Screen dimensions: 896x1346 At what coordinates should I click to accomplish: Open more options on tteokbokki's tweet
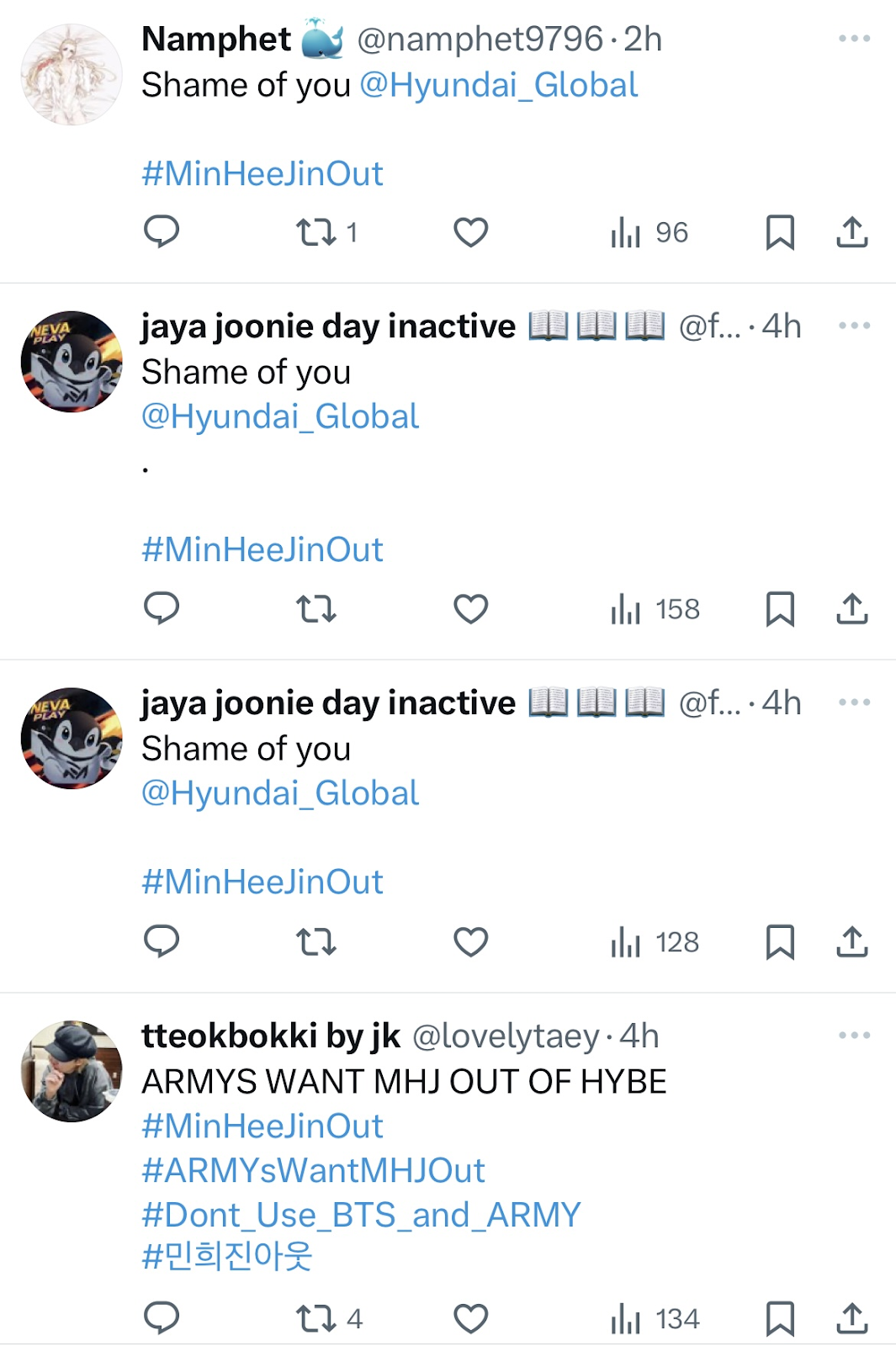[854, 1036]
